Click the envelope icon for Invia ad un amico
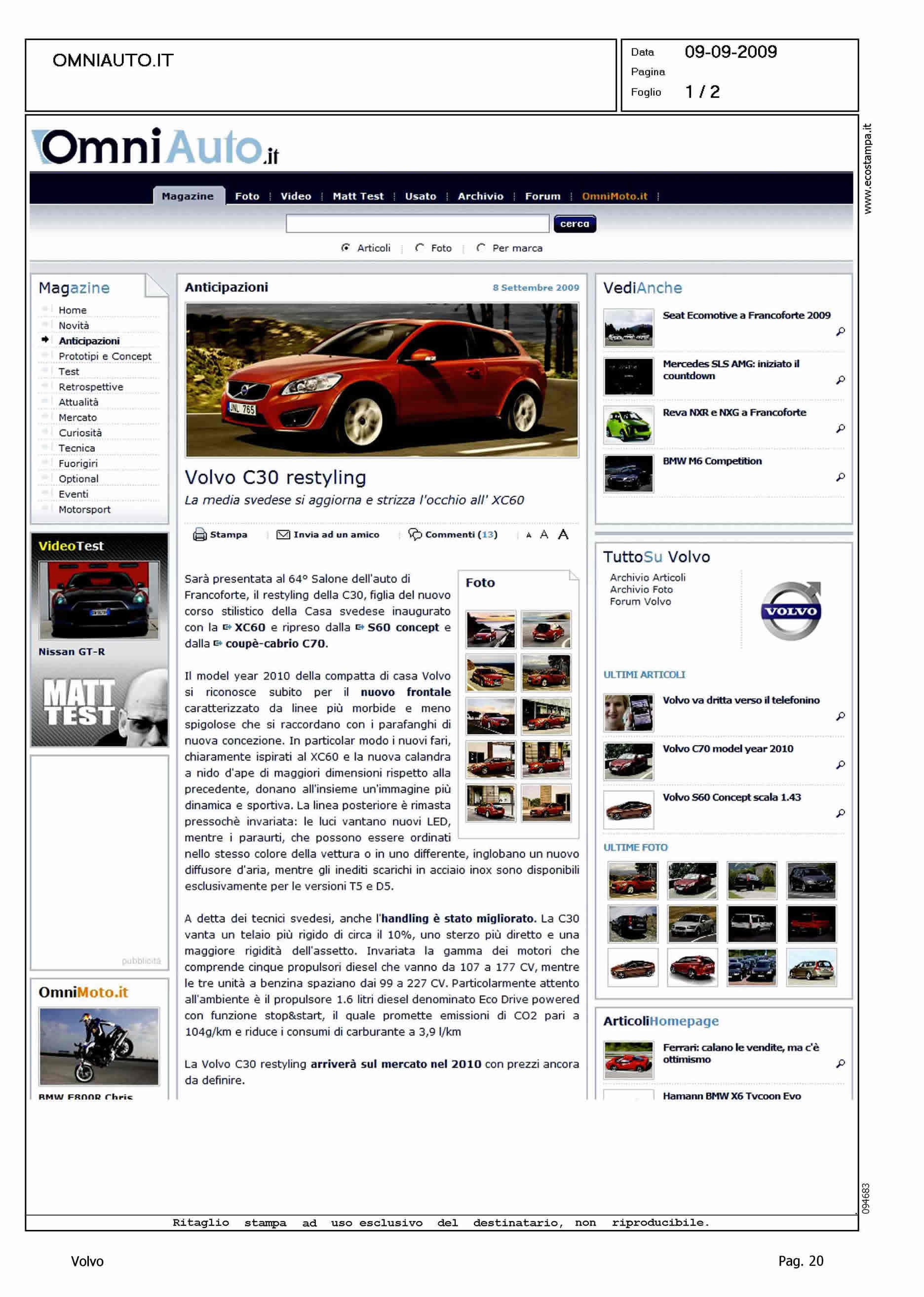The width and height of the screenshot is (924, 1297). pyautogui.click(x=283, y=534)
